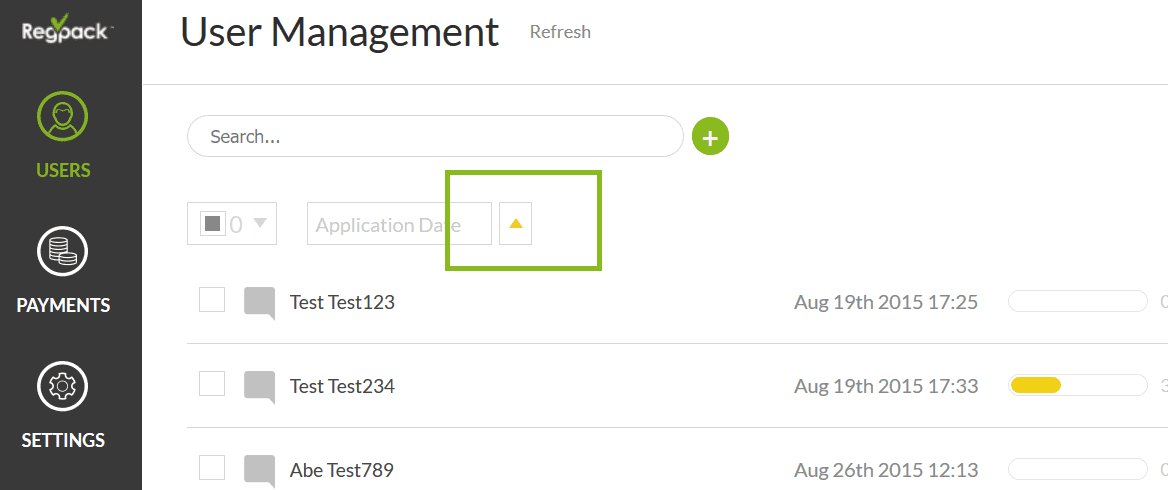
Task: Open comment bubble for Abe Test789
Action: point(260,470)
